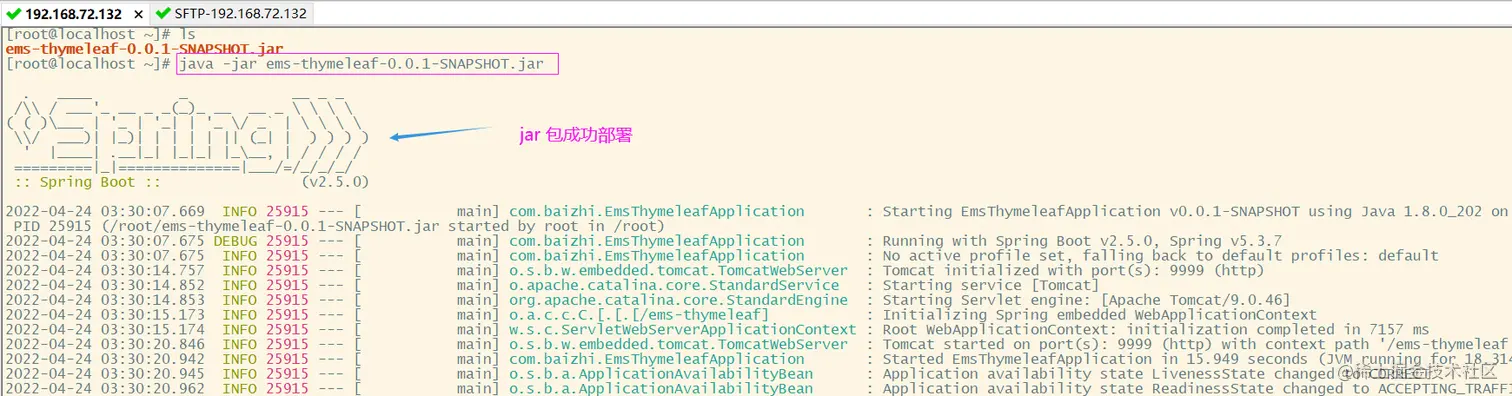Click the timestamp '2022-04-24 03:30:20.945'
The width and height of the screenshot is (1512, 396).
click(x=105, y=374)
